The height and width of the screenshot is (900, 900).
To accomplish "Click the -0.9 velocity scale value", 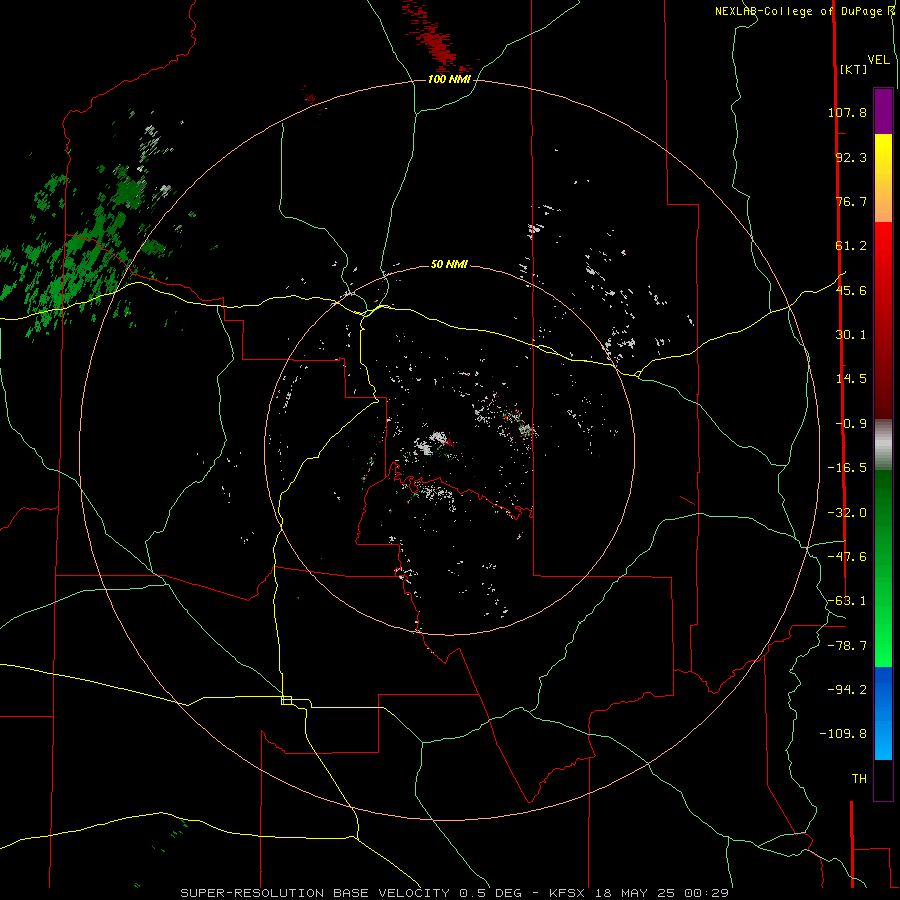I will [x=851, y=424].
